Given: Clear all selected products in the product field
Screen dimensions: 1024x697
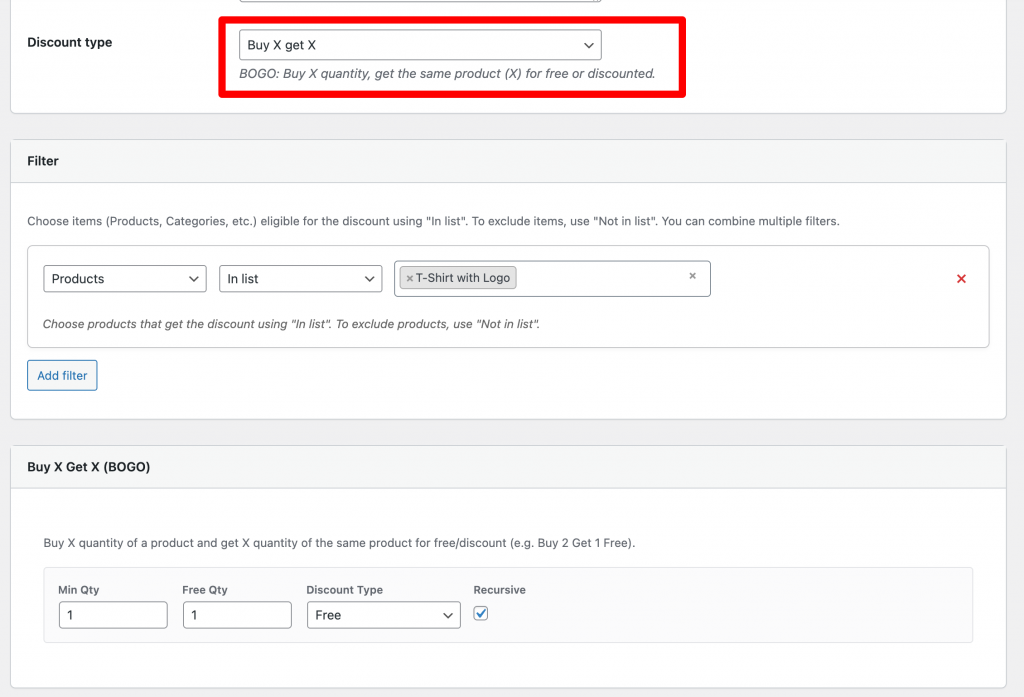Looking at the screenshot, I should pos(692,276).
